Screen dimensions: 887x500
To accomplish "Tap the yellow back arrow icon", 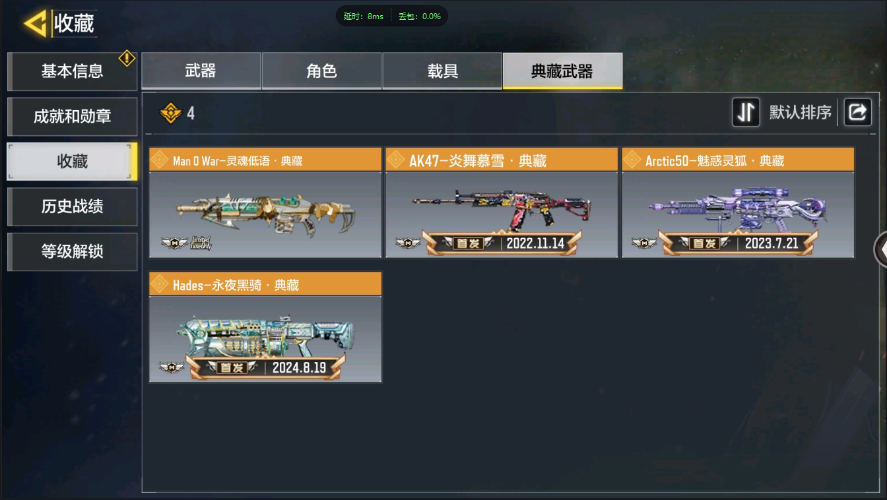I will (35, 24).
